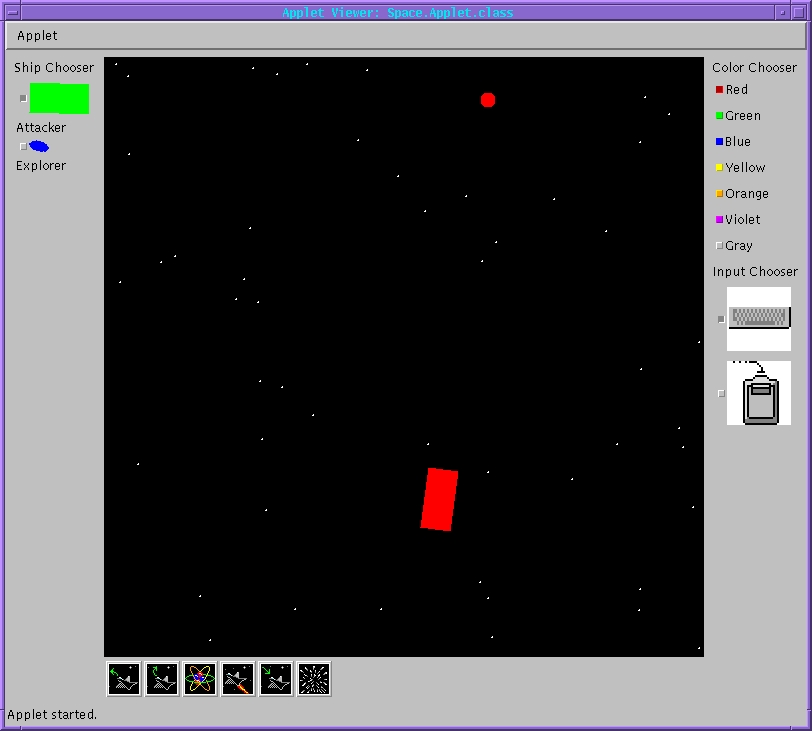Open the Applet menu

(x=37, y=35)
